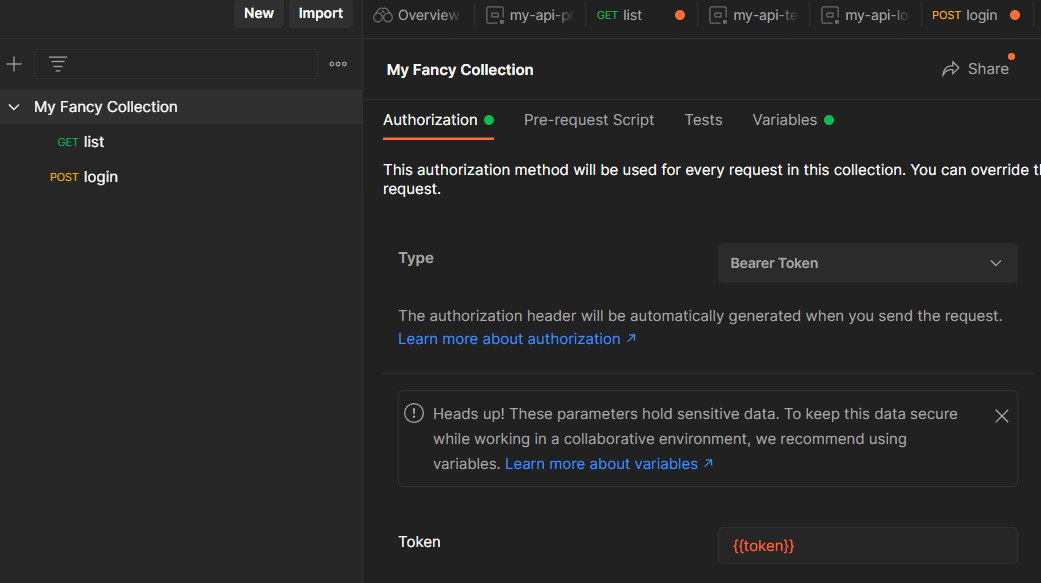Switch to the my-api-pr tab
1041x583 pixels.
[x=530, y=15]
